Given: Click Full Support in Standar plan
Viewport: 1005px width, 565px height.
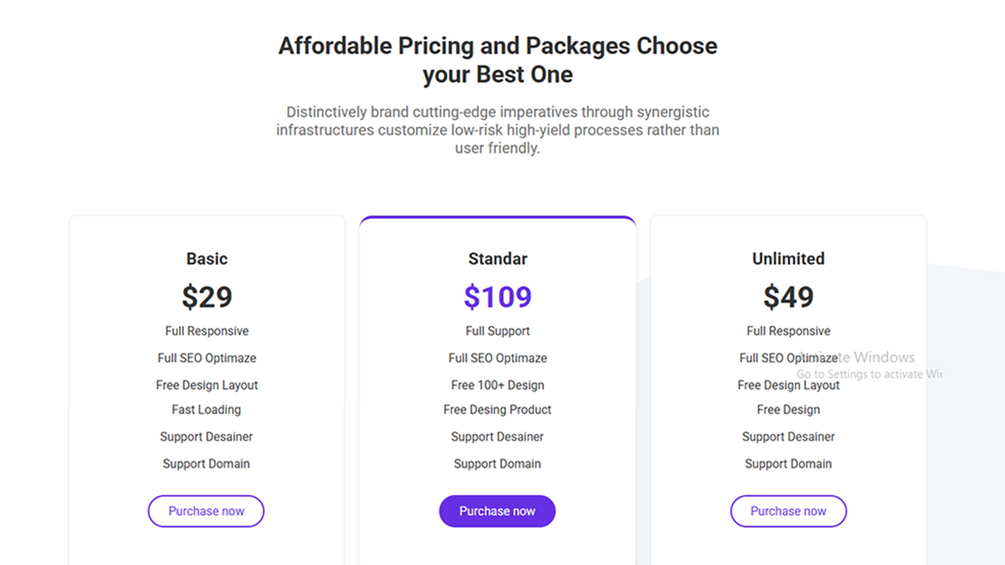Looking at the screenshot, I should point(497,331).
